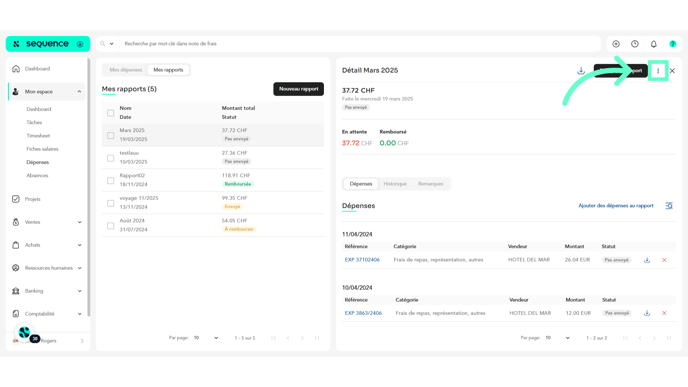Open reports list per-page dropdown
This screenshot has height=387, width=688.
click(x=206, y=338)
